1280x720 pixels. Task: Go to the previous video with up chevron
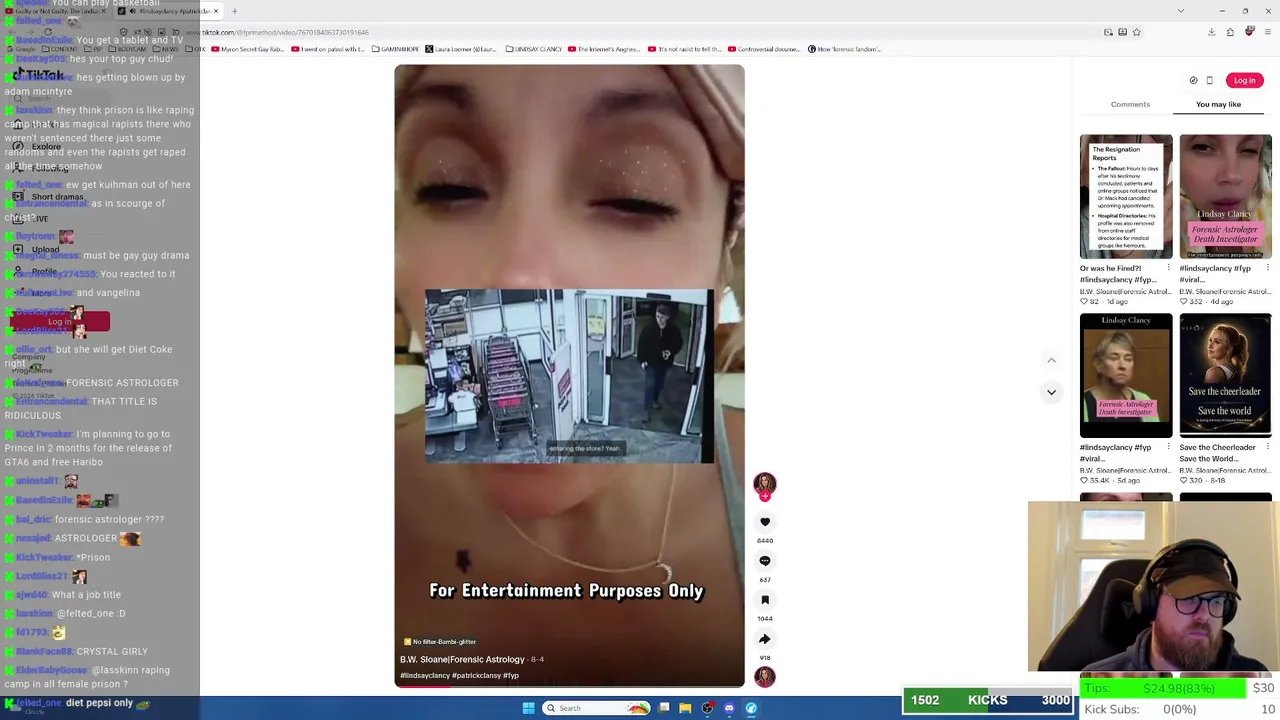(1051, 360)
